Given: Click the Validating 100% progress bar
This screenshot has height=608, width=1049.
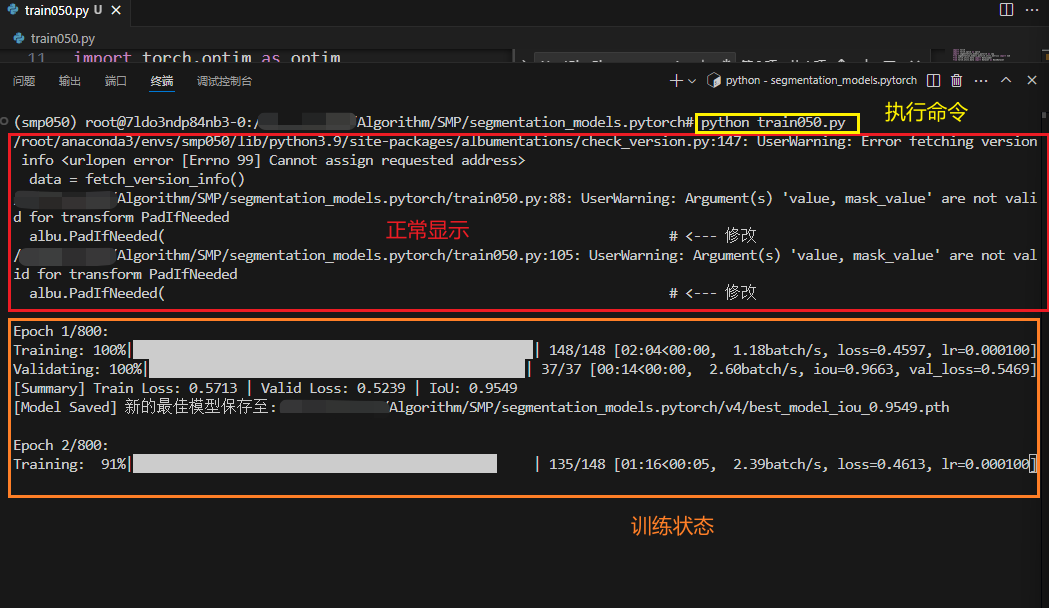Looking at the screenshot, I should coord(337,369).
